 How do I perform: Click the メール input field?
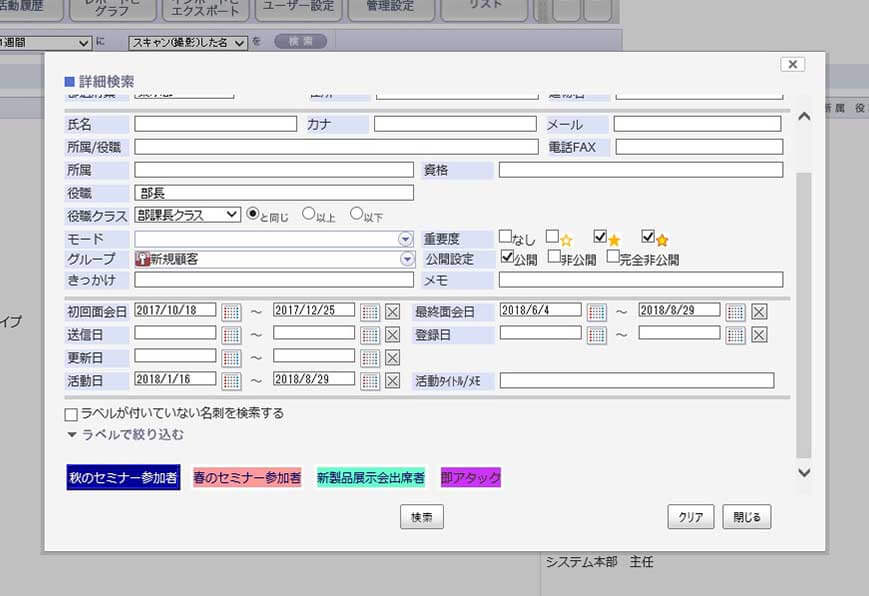tap(697, 124)
